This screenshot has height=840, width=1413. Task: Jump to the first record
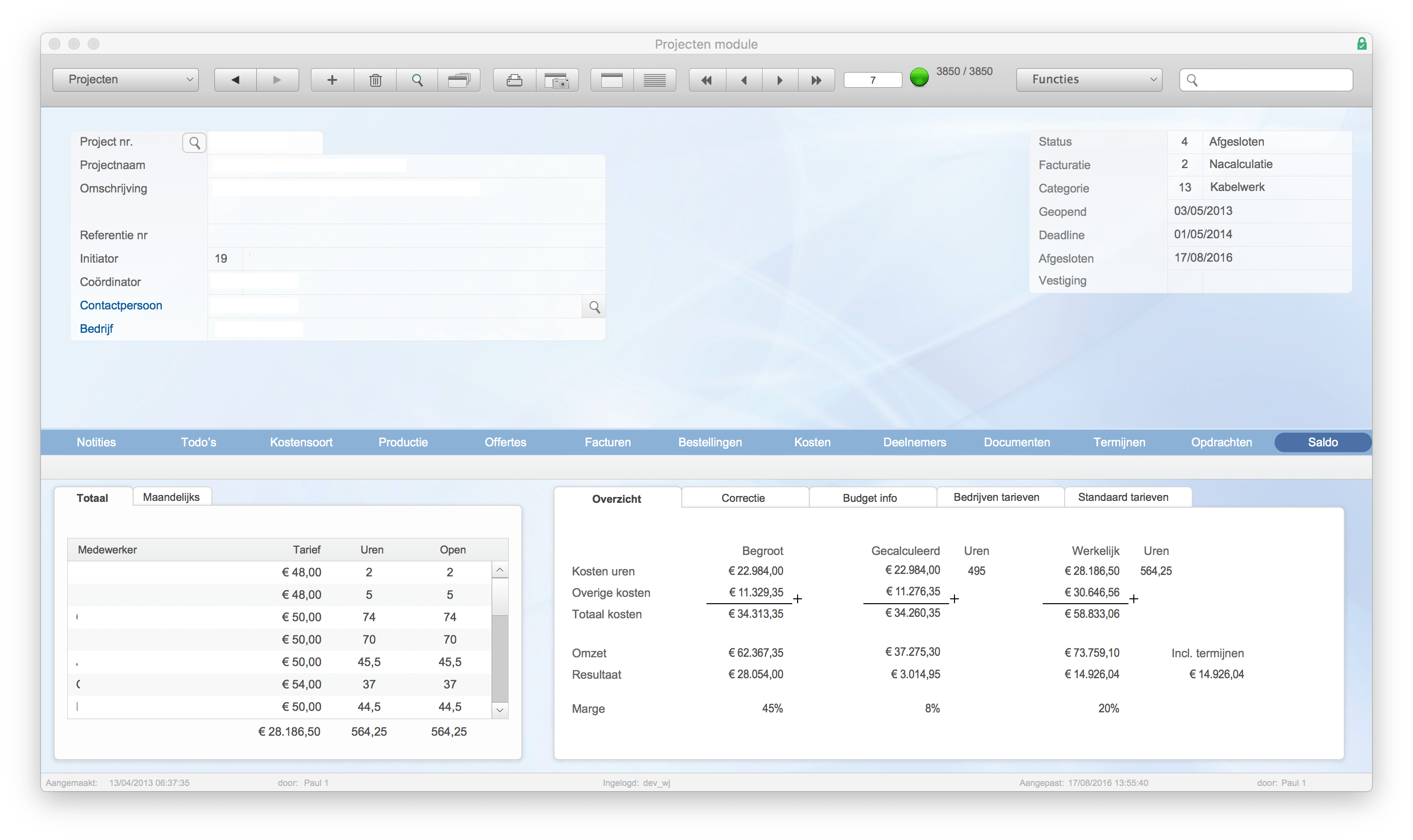[707, 80]
